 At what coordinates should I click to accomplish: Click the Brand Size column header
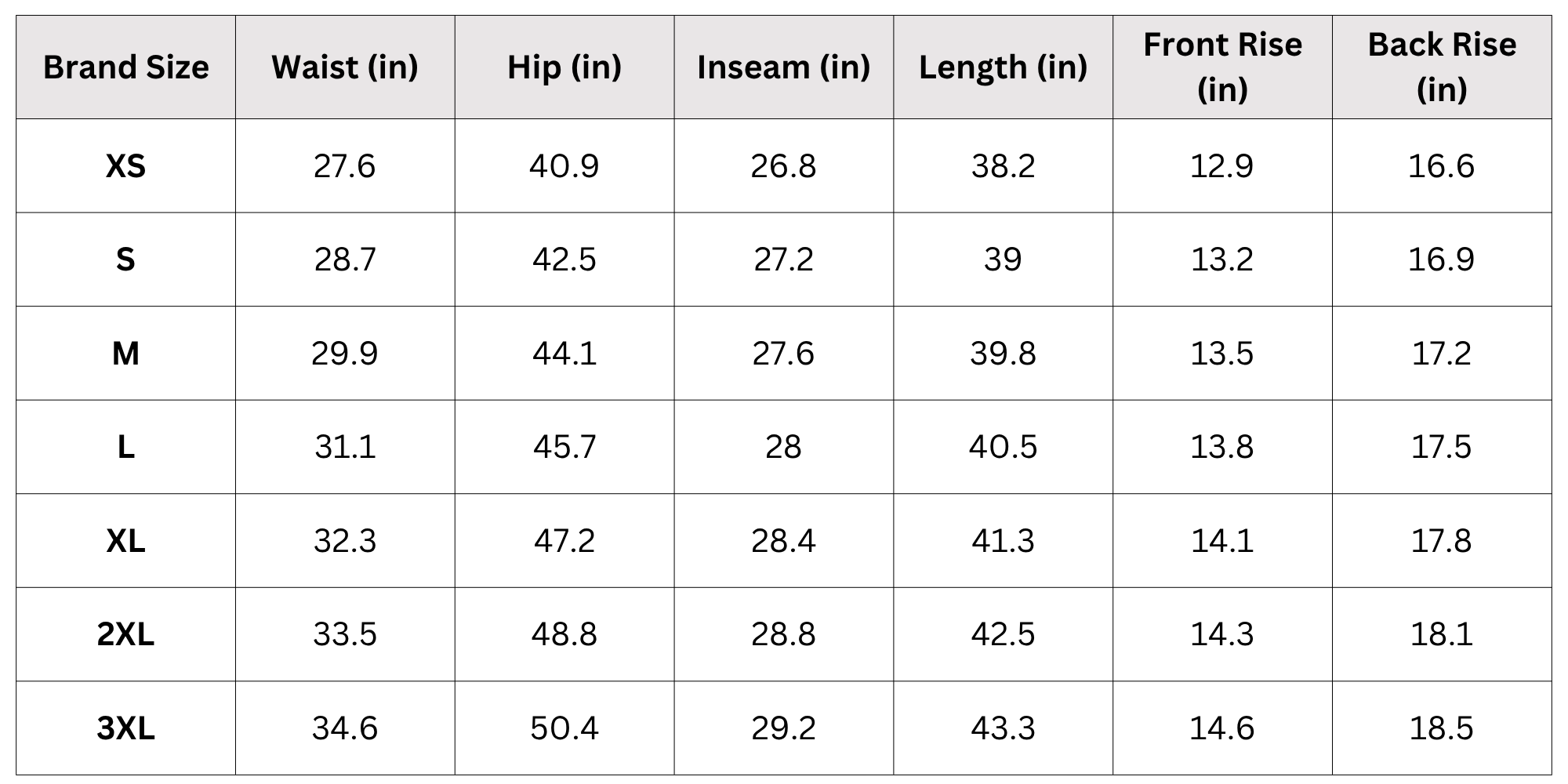pyautogui.click(x=125, y=67)
